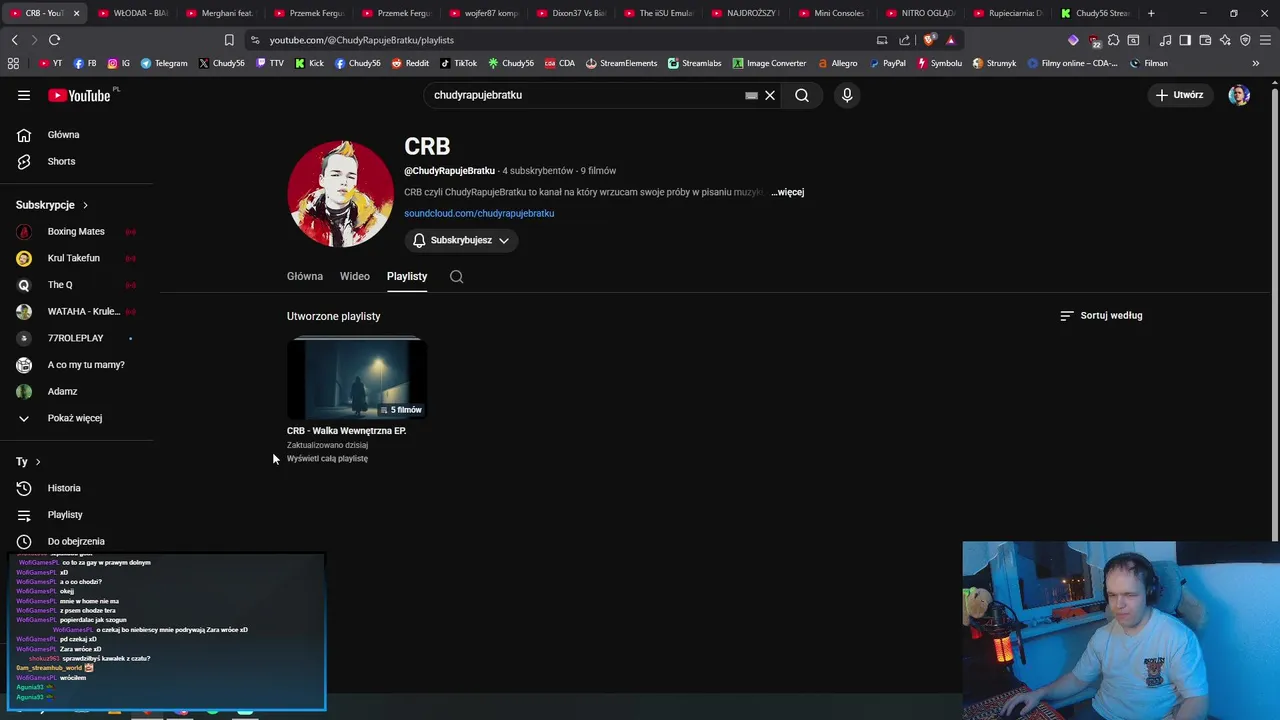The width and height of the screenshot is (1280, 720).
Task: Open soundcloud.com/chudyrapujebratku link
Action: point(479,213)
